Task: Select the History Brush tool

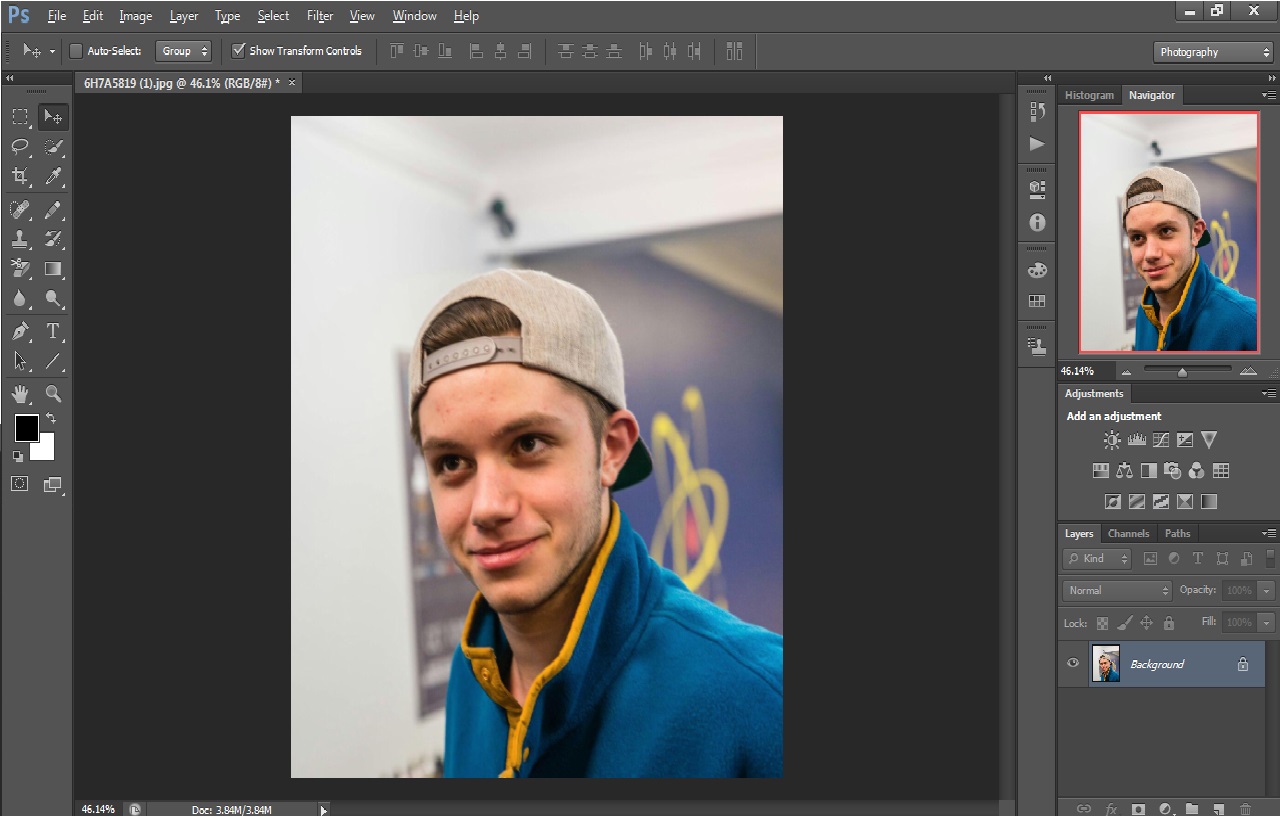Action: pyautogui.click(x=54, y=239)
